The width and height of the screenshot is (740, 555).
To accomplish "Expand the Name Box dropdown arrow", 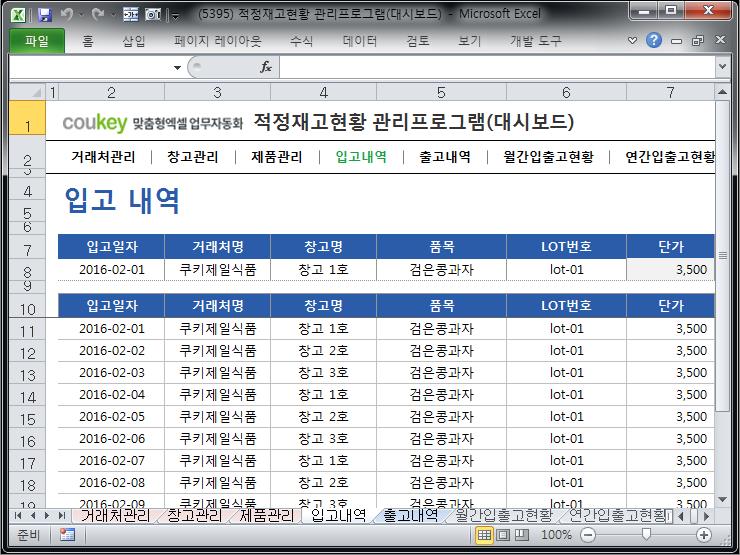I will [177, 67].
